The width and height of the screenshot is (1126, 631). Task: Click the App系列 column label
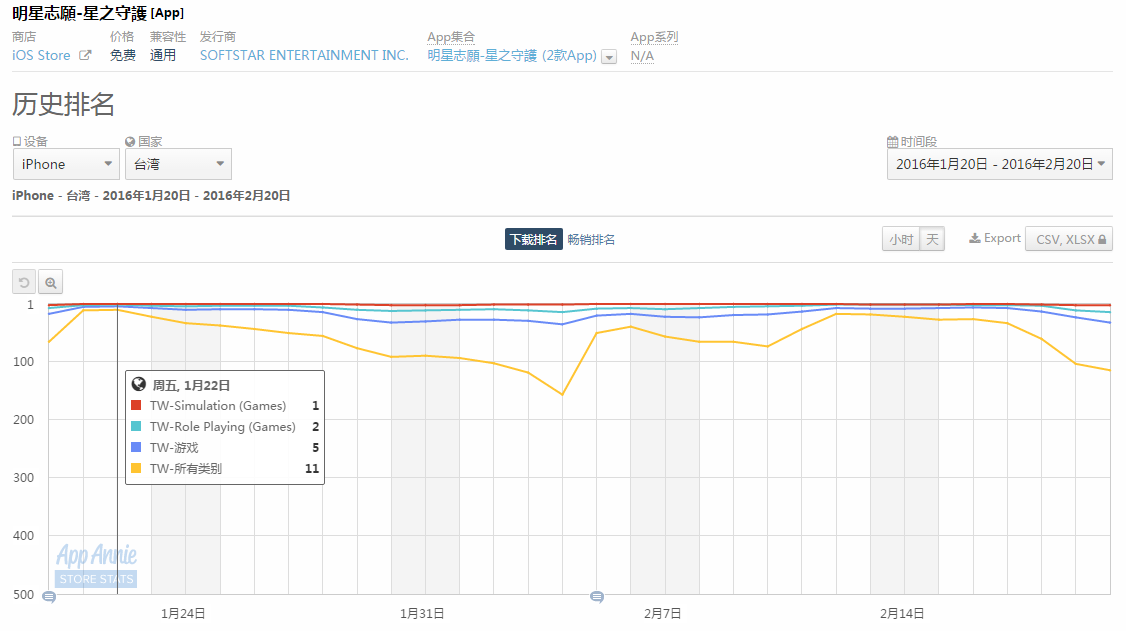654,37
